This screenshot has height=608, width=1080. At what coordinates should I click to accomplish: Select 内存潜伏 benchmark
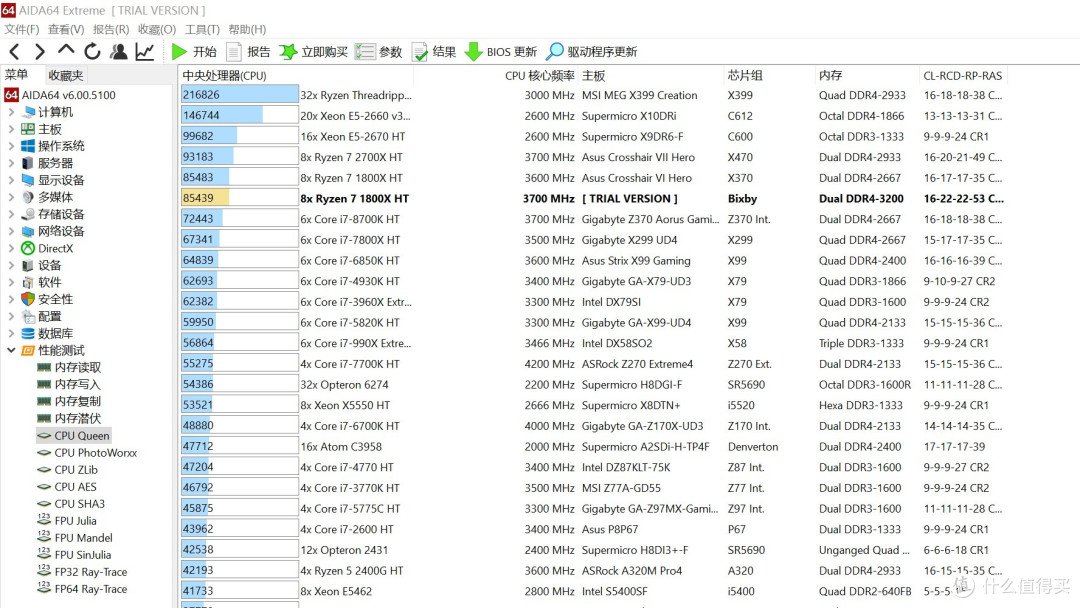pos(69,418)
